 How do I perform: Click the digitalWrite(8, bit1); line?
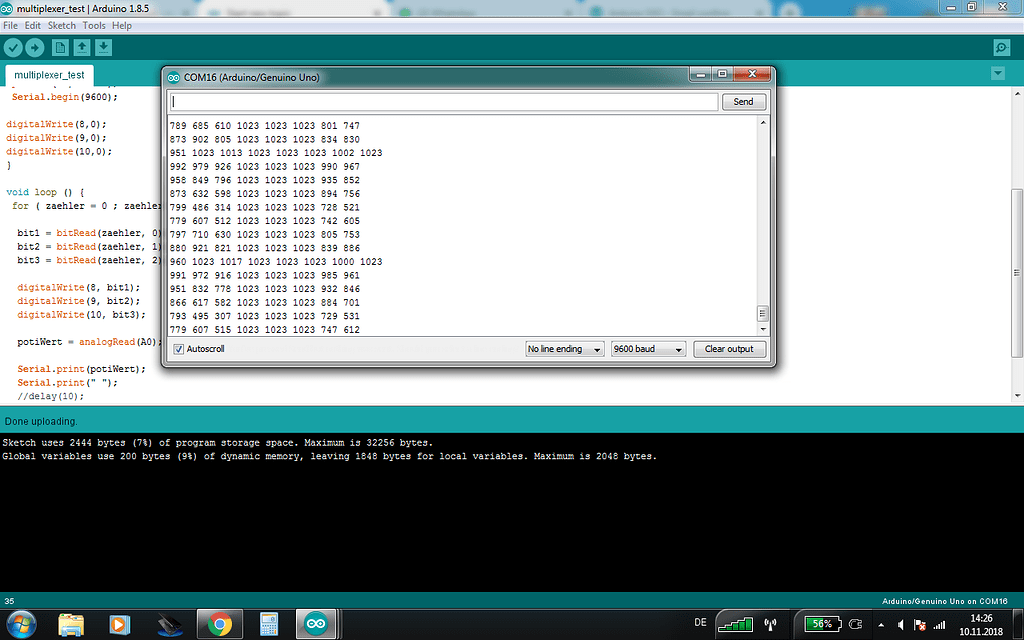pyautogui.click(x=78, y=287)
